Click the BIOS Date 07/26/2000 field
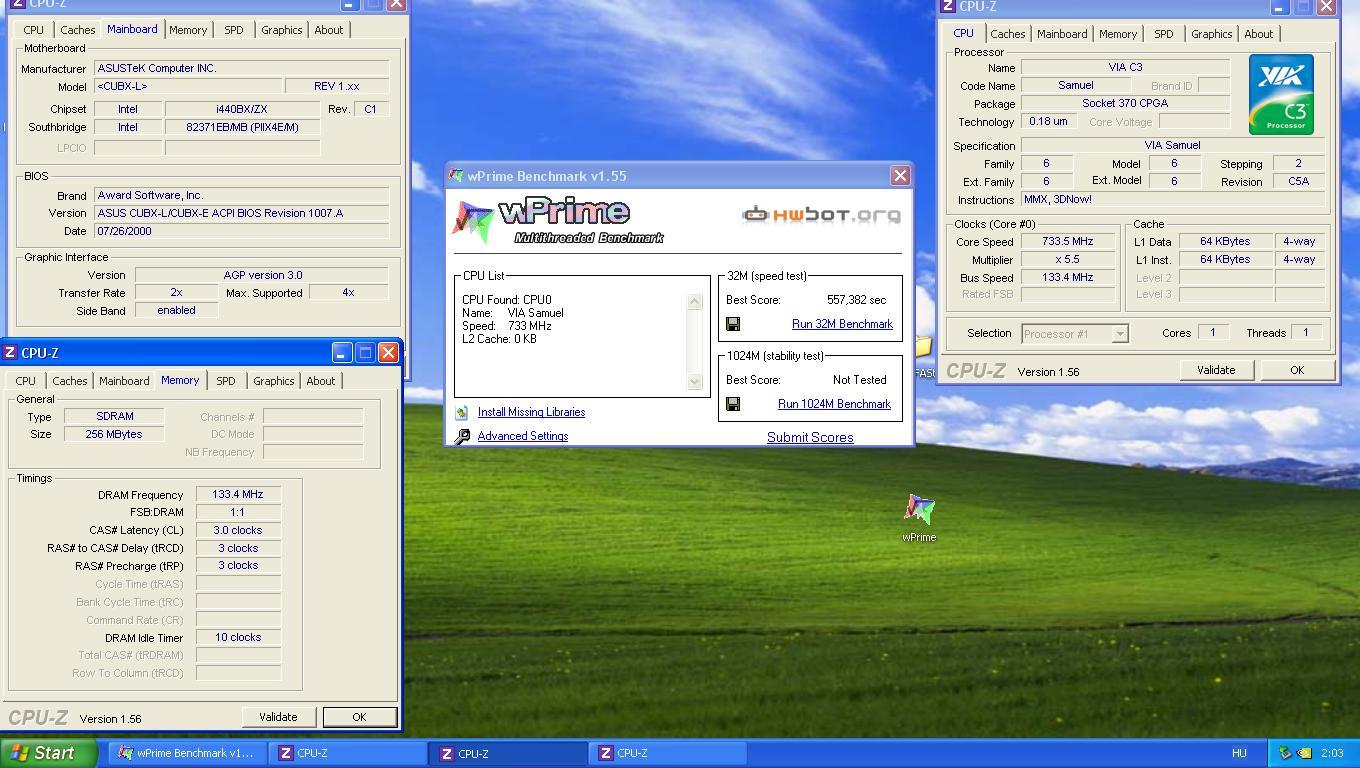This screenshot has width=1360, height=768. click(x=241, y=231)
